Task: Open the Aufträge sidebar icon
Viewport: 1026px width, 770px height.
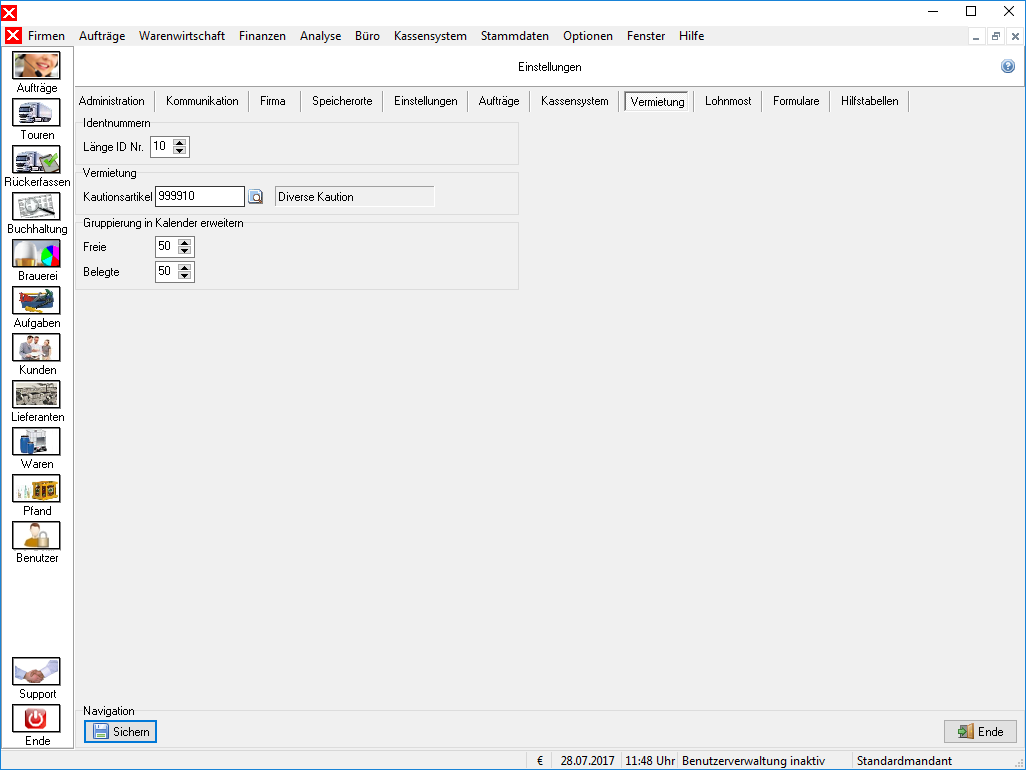Action: click(36, 65)
